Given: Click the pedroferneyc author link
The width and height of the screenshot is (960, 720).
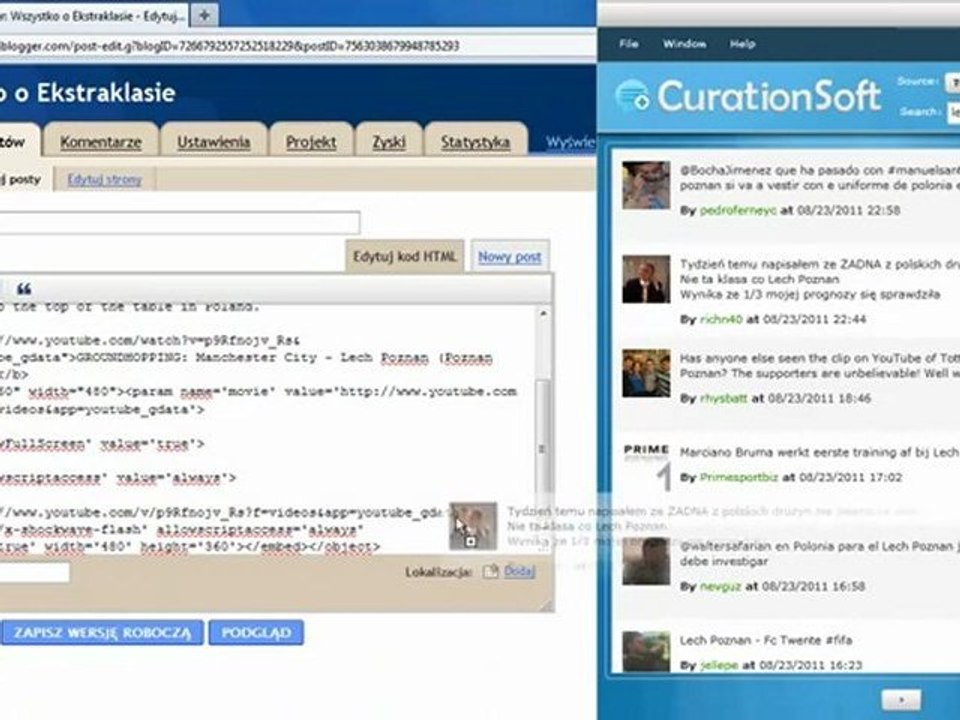Looking at the screenshot, I should point(738,210).
